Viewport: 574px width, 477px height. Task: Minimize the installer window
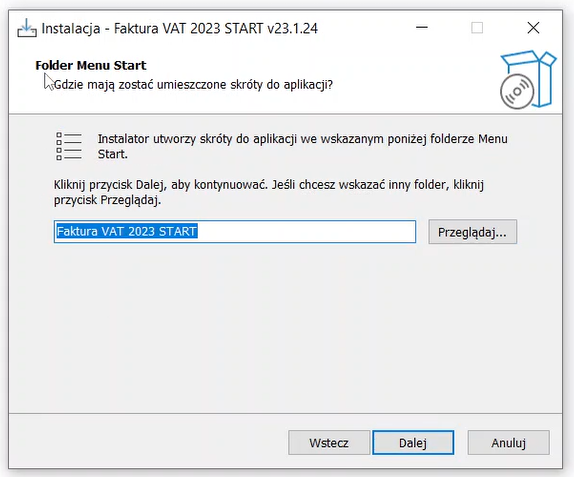(422, 28)
